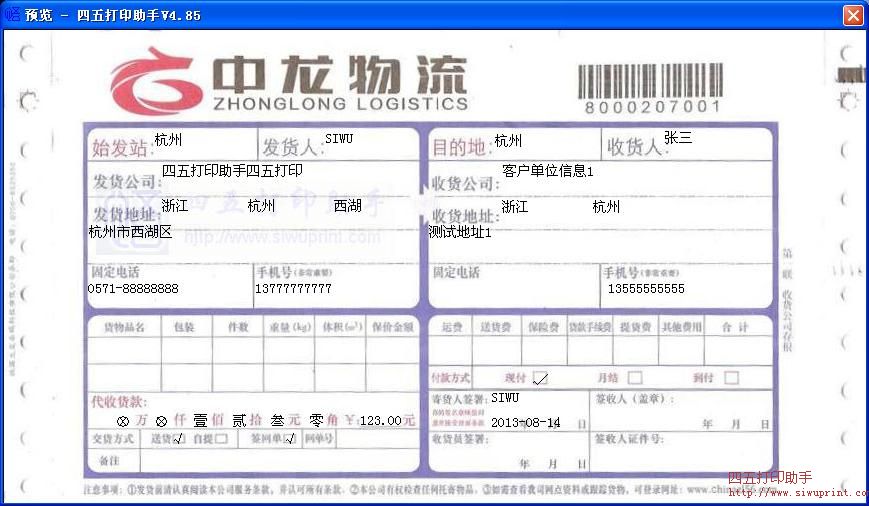Click the sender mobile number 13777777777
Screen dimensions: 869x506
pos(293,289)
